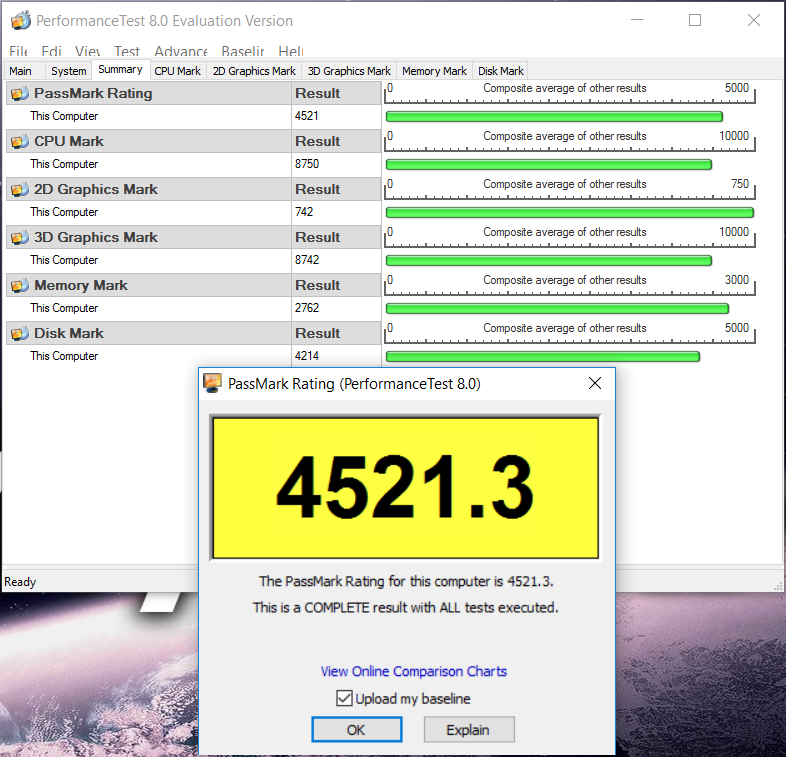Click This Computer under CPU Mark
The height and width of the screenshot is (757, 786).
click(64, 164)
